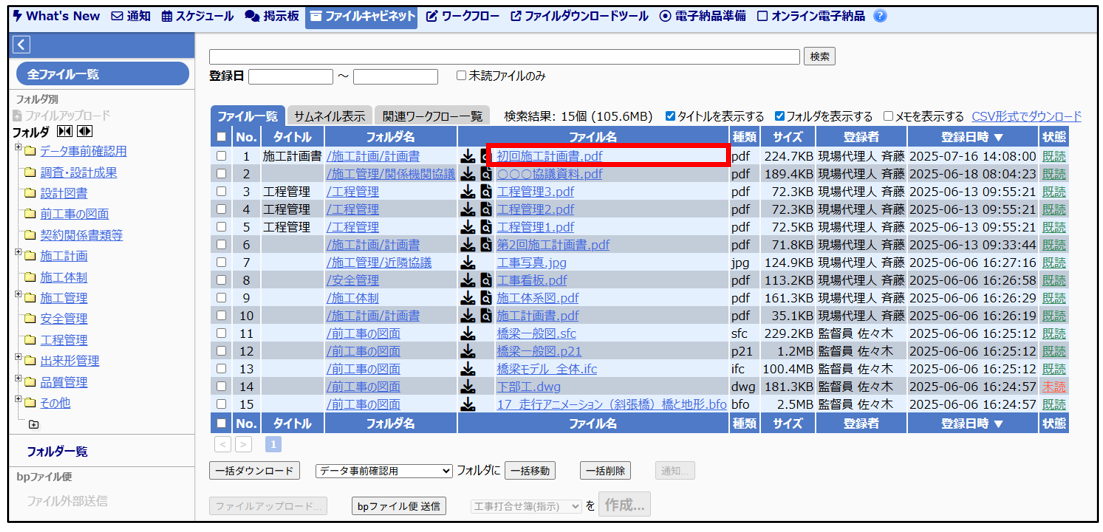Tick the メモを表示する checkbox
This screenshot has height=532, width=1103.
coord(888,117)
